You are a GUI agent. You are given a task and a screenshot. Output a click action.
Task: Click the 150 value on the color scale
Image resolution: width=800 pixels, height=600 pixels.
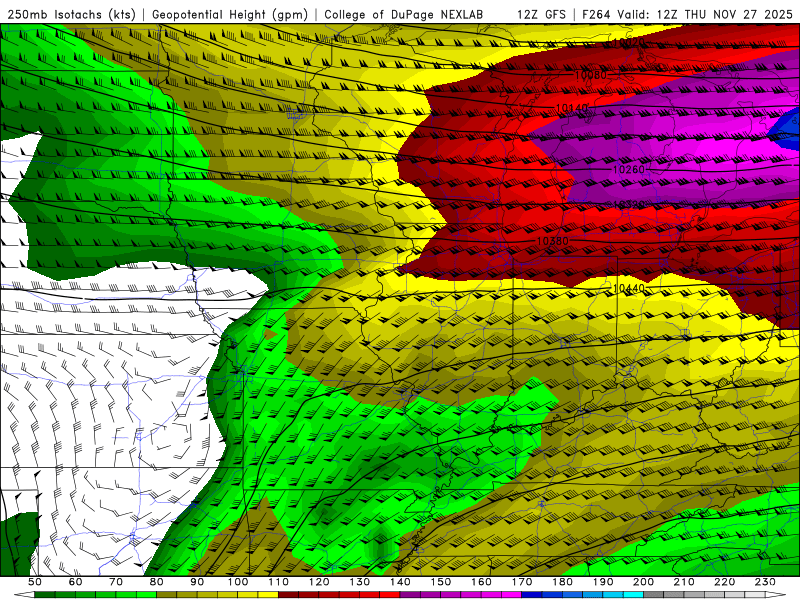441,582
